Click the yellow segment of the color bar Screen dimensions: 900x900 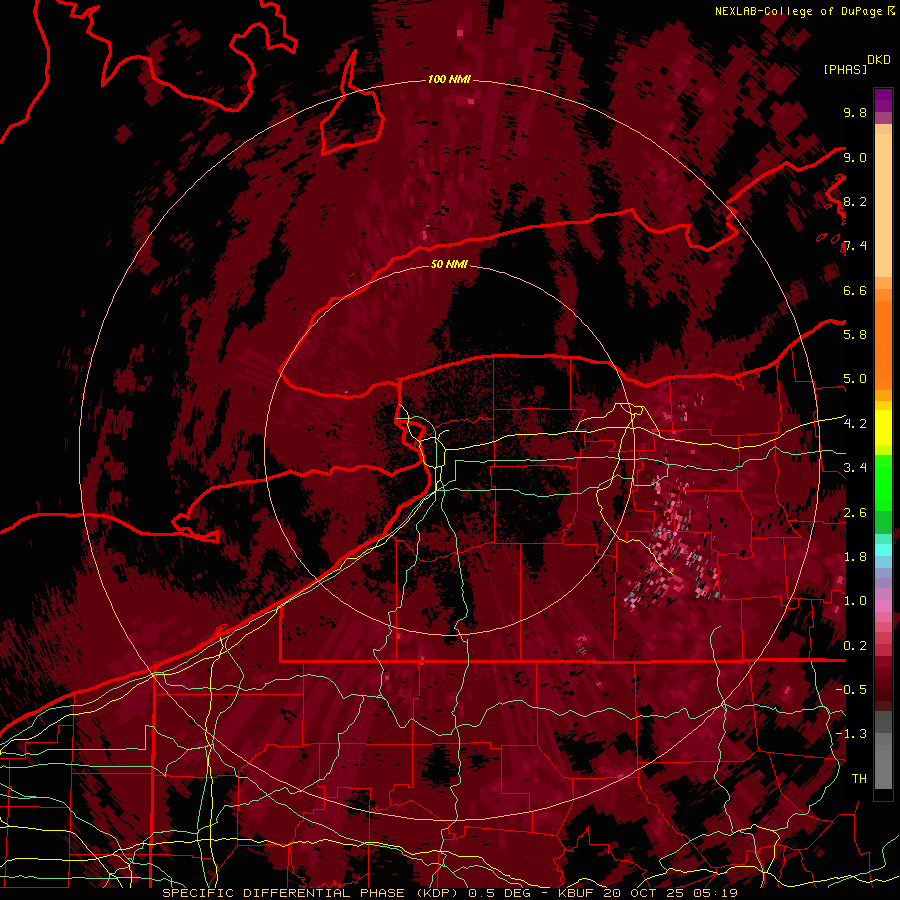coord(883,428)
